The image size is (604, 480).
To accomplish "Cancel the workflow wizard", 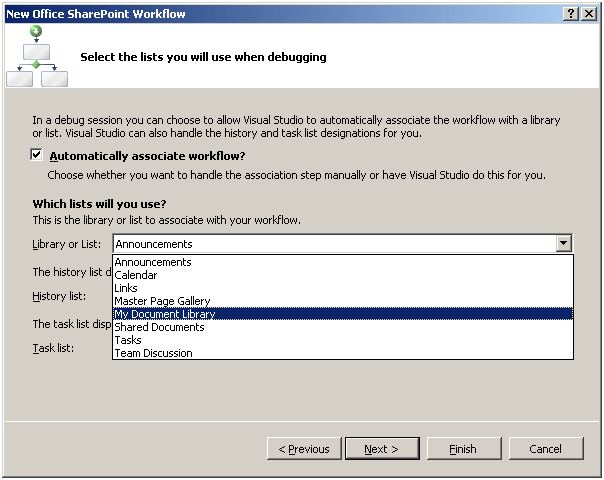I will pyautogui.click(x=546, y=449).
